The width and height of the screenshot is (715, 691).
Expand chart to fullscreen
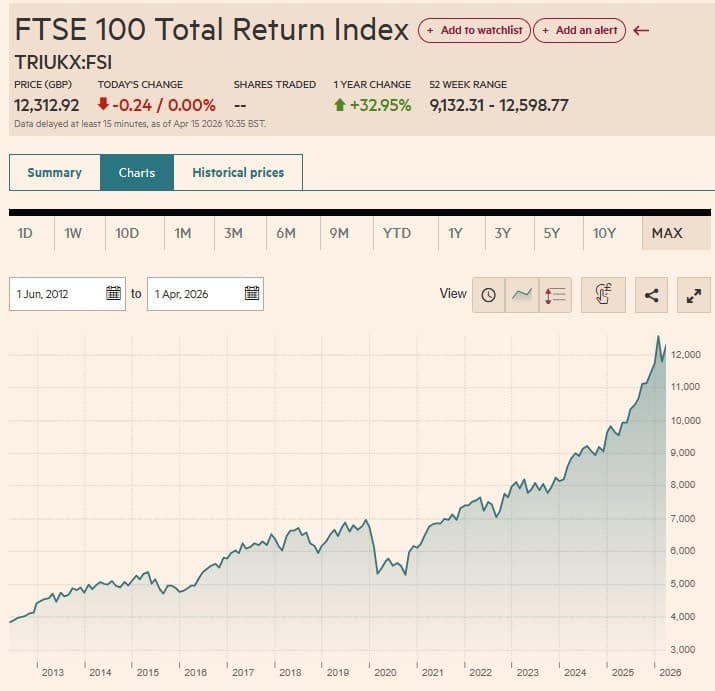pyautogui.click(x=694, y=295)
